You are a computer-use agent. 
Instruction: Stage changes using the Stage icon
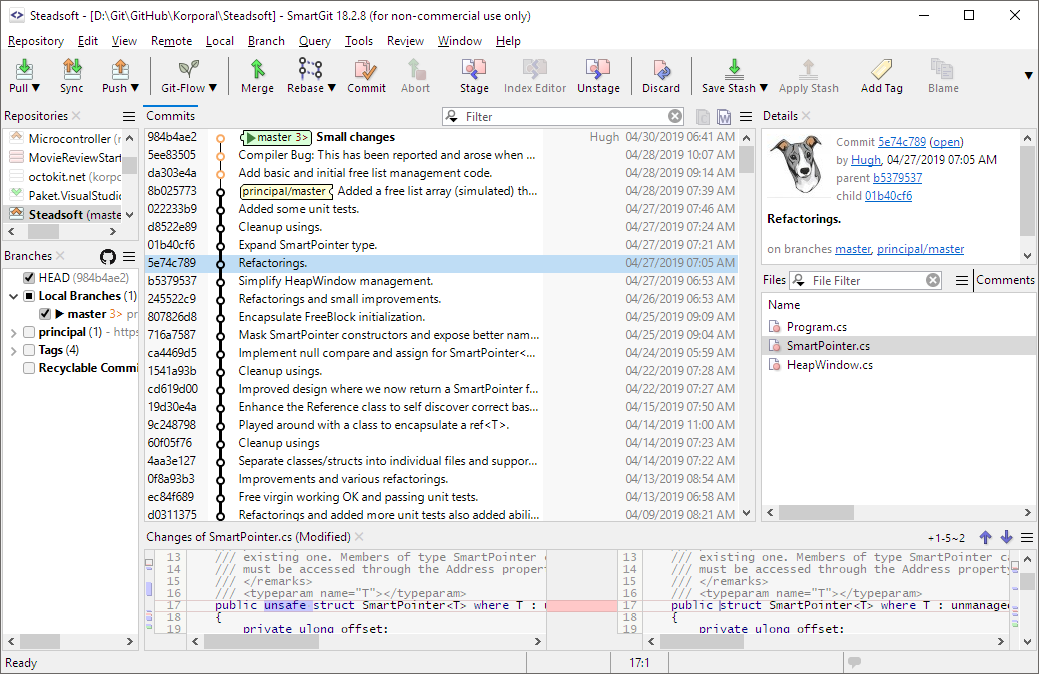point(473,75)
